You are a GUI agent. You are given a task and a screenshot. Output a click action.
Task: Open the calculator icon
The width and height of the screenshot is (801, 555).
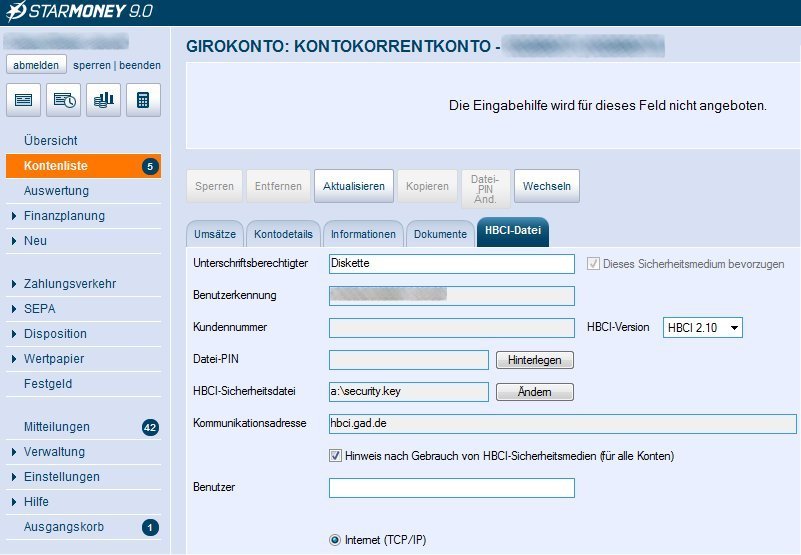(x=143, y=100)
